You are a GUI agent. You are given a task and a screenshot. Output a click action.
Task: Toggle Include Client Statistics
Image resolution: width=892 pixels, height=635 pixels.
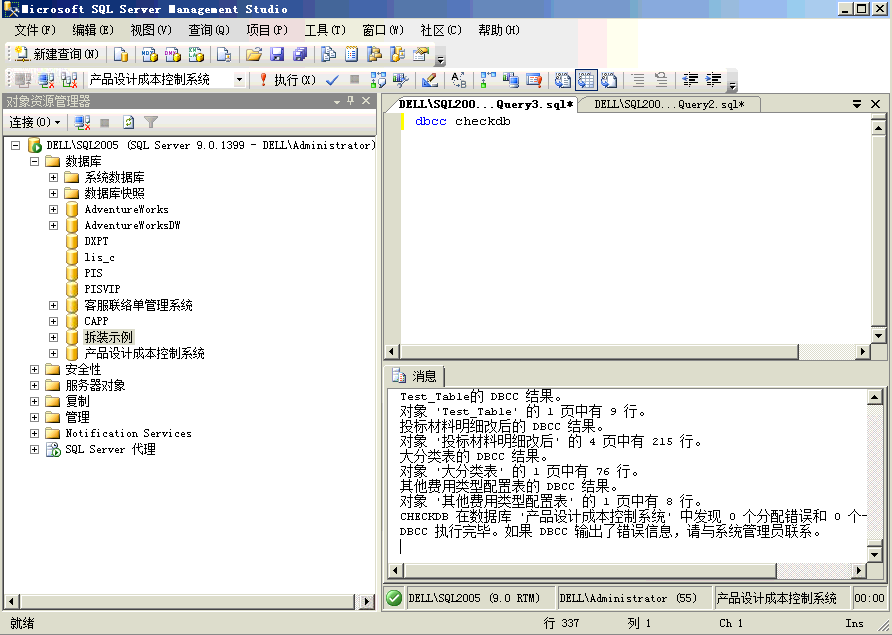[x=510, y=80]
